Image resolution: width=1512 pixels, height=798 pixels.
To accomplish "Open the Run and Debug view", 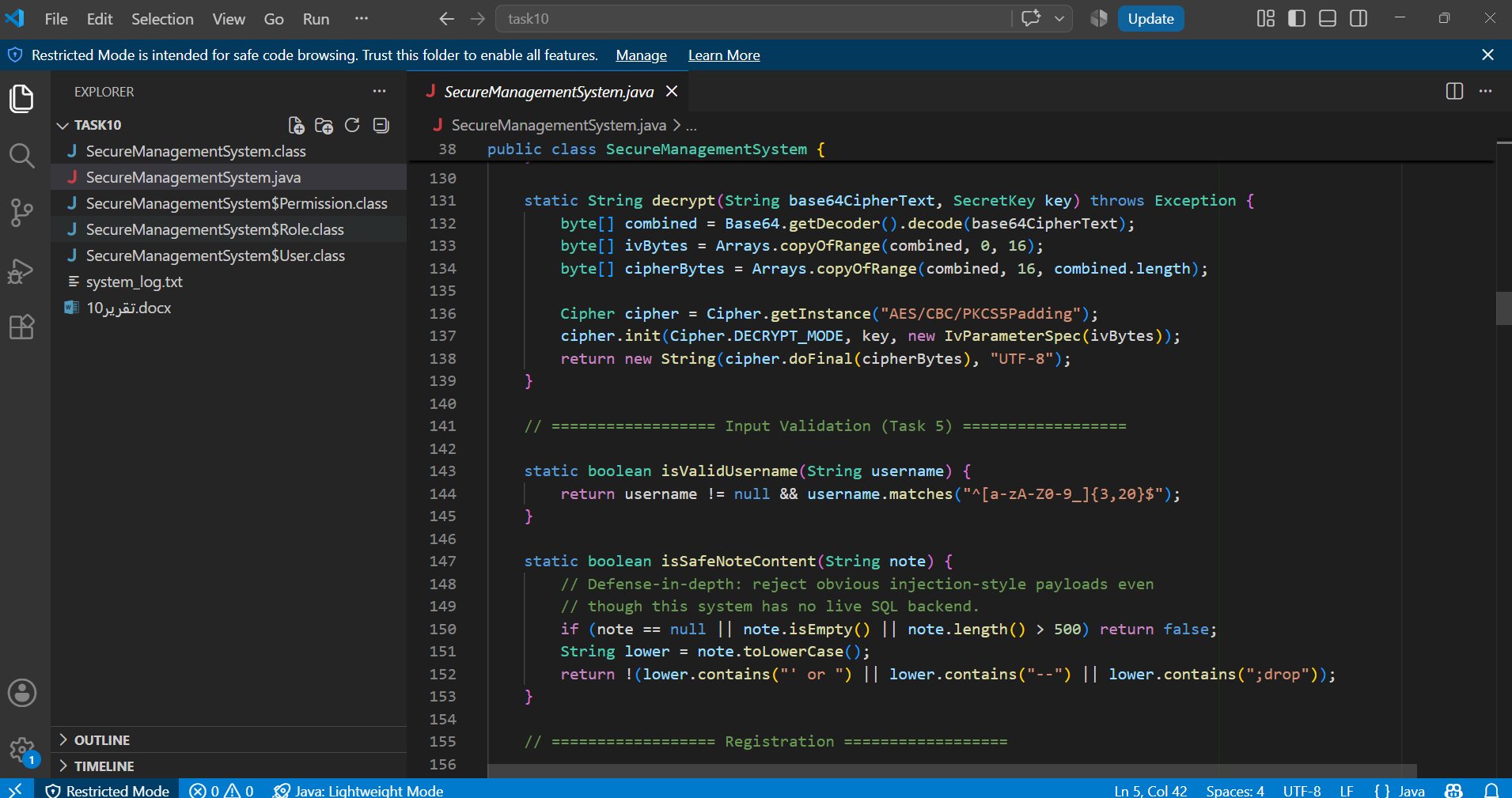I will [21, 270].
